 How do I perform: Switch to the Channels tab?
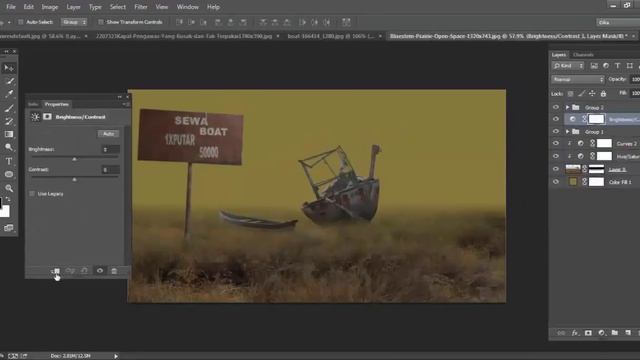(583, 55)
